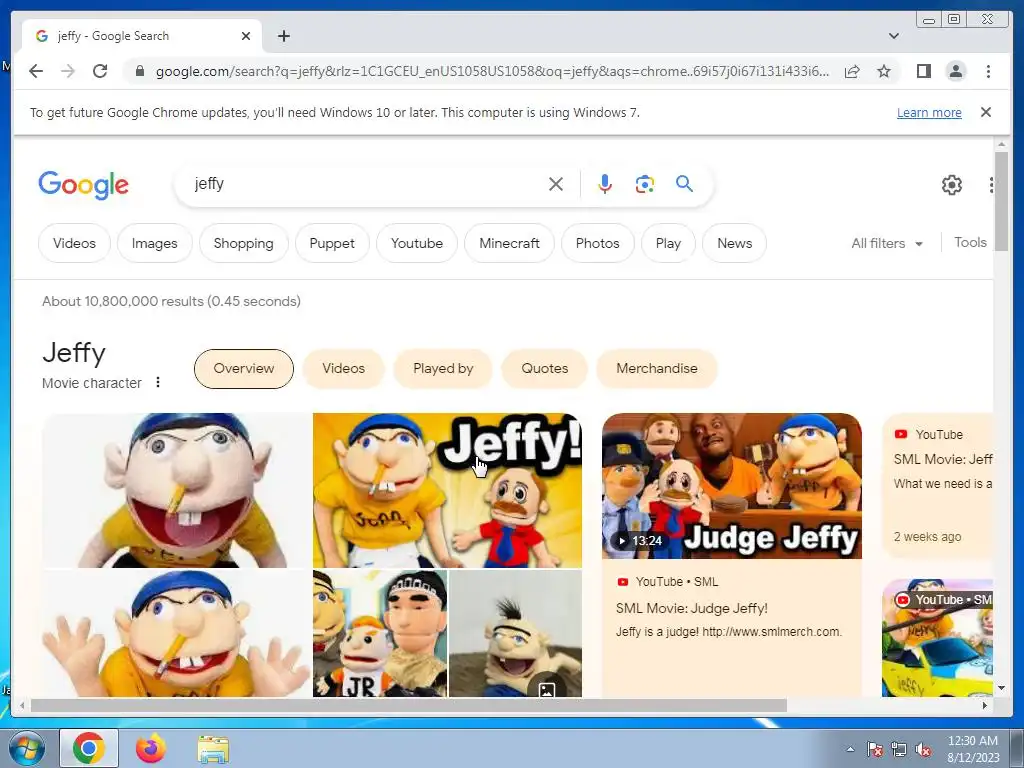This screenshot has width=1024, height=768.
Task: Expand the All filters dropdown
Action: [887, 244]
